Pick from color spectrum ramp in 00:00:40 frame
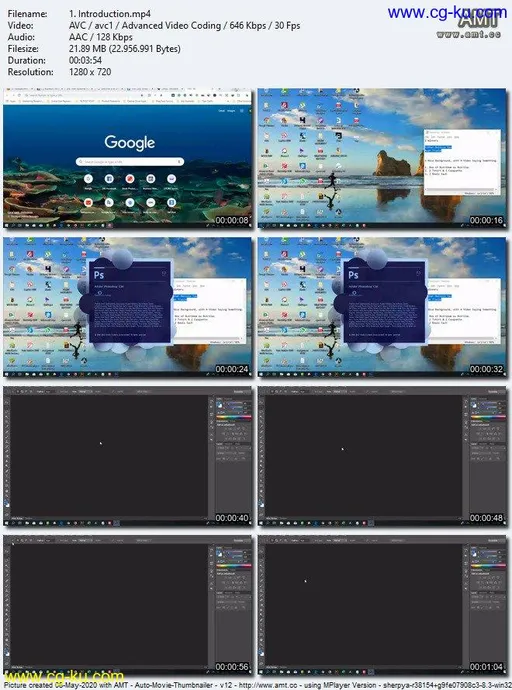The height and width of the screenshot is (690, 512). (234, 417)
